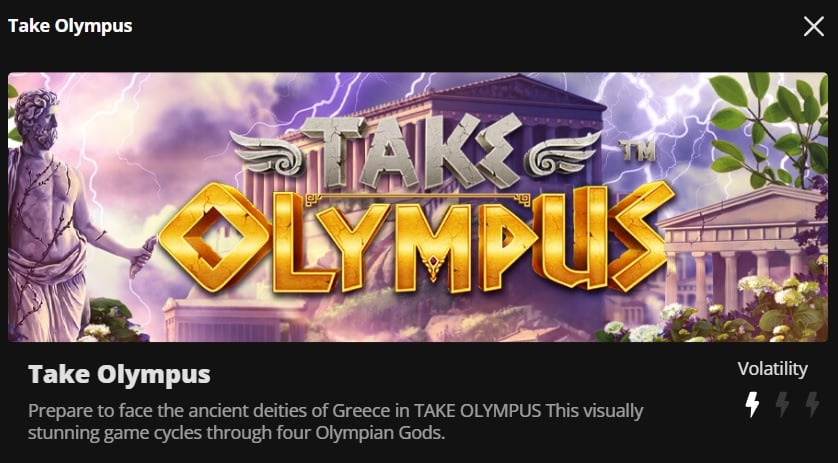This screenshot has width=838, height=463.
Task: Click the first bright volatility lightning bolt
Action: (x=752, y=404)
